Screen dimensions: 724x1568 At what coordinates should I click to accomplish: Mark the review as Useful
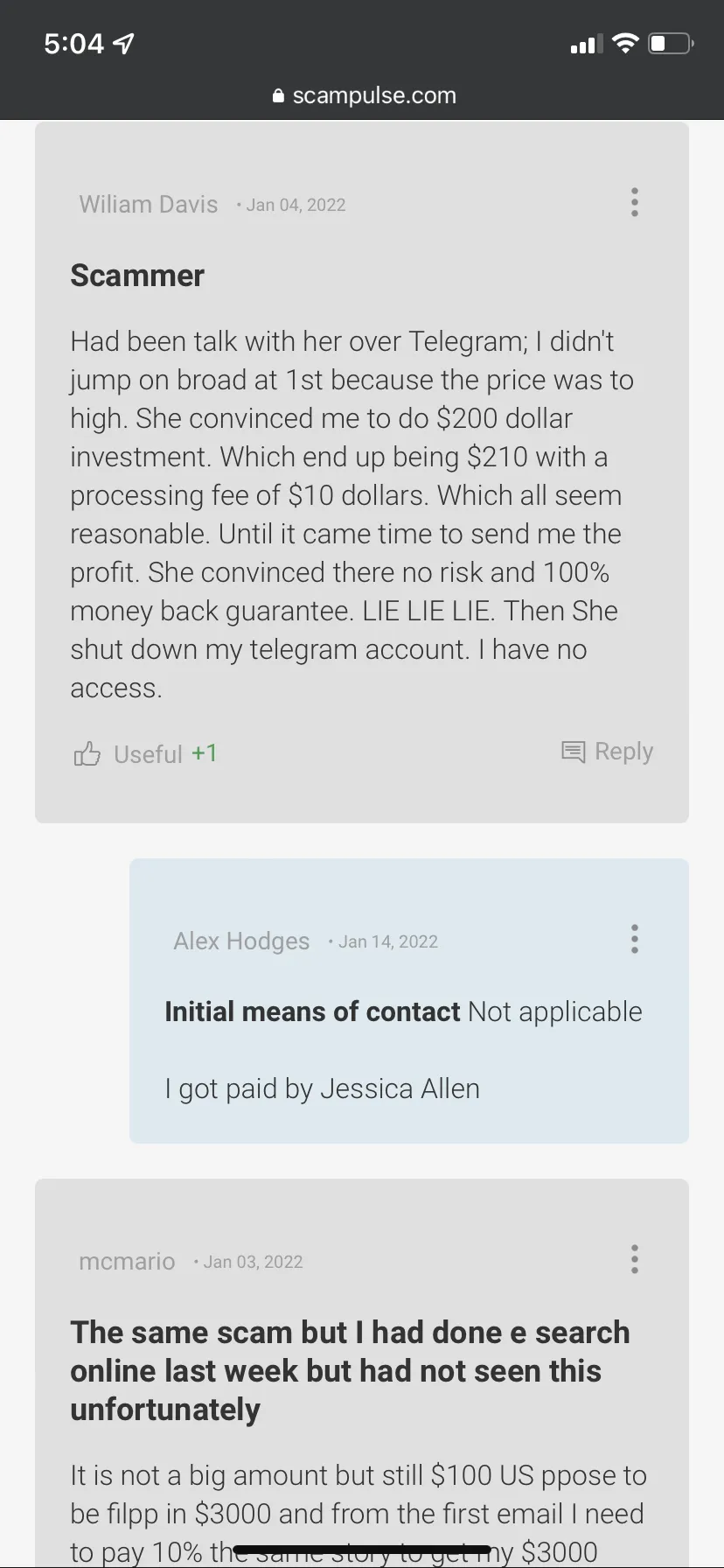[148, 754]
